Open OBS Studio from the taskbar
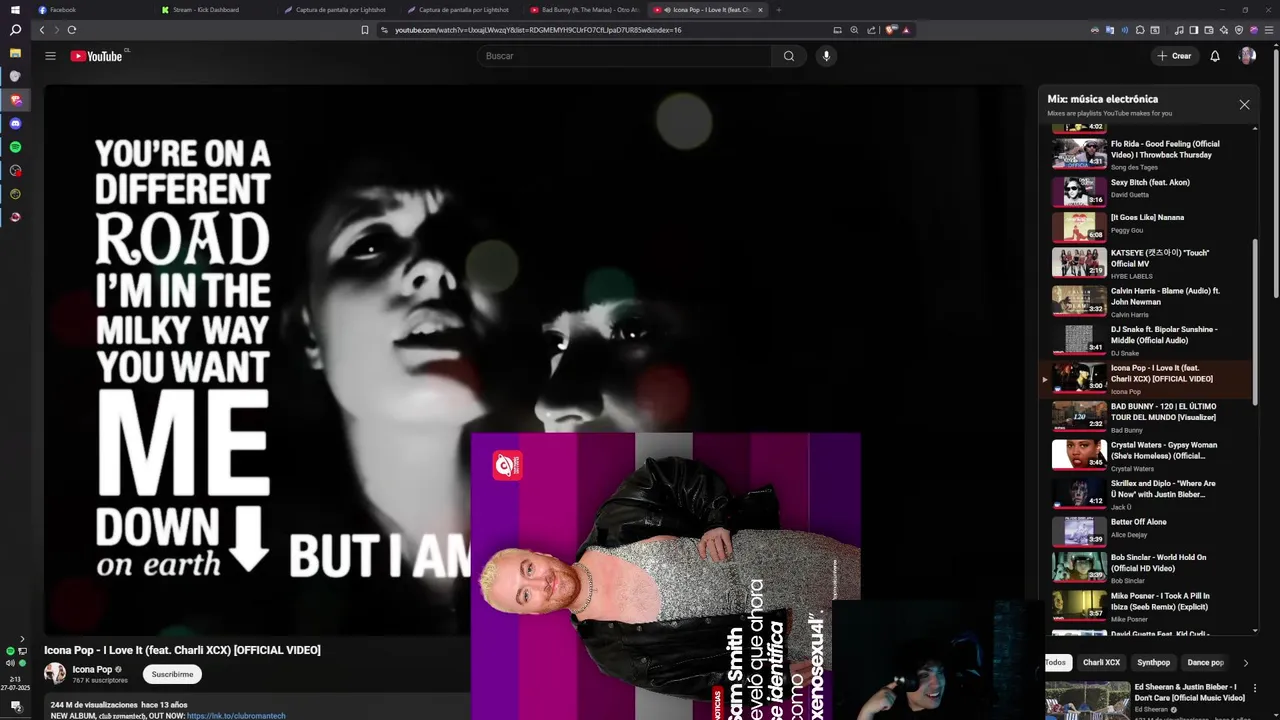1280x720 pixels. pyautogui.click(x=15, y=170)
